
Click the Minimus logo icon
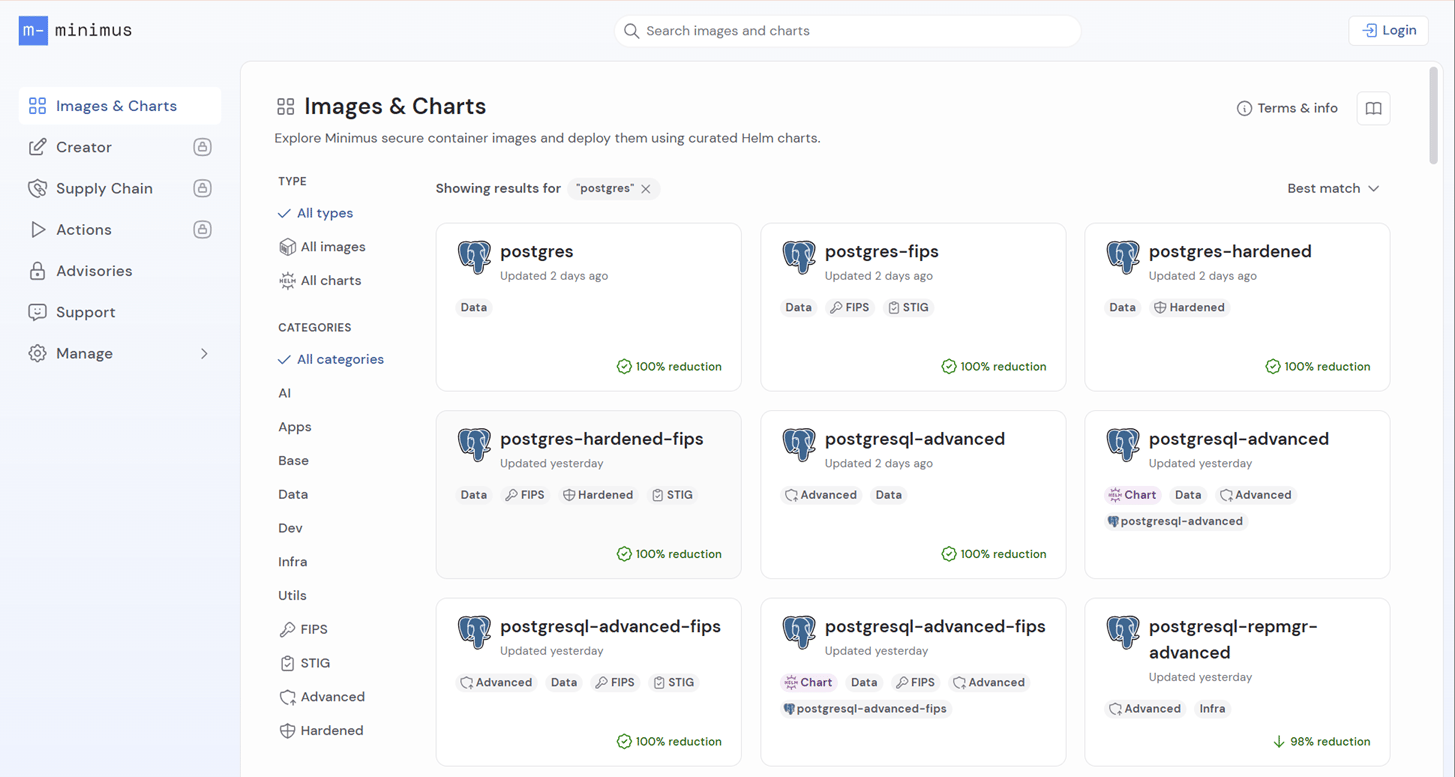click(x=33, y=31)
